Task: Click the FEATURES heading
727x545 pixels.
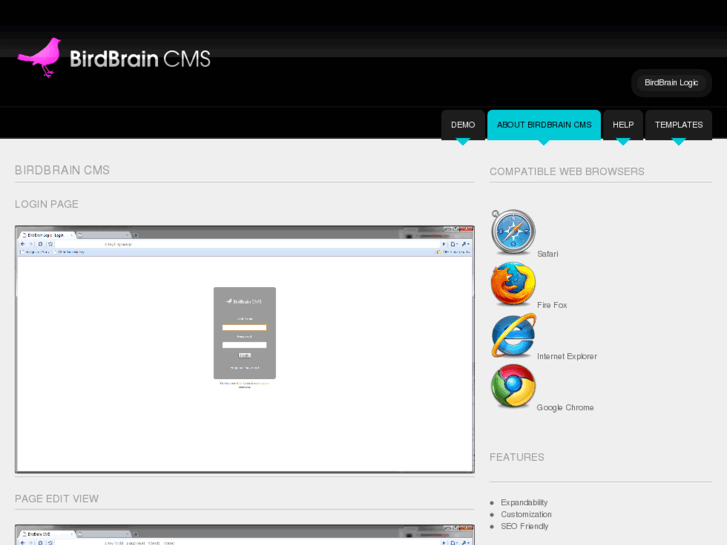Action: 517,457
